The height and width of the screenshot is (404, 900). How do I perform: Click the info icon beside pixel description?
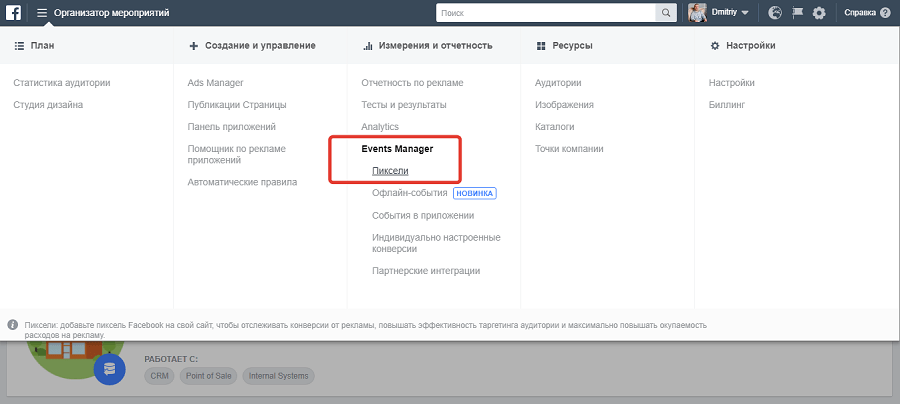click(x=13, y=325)
